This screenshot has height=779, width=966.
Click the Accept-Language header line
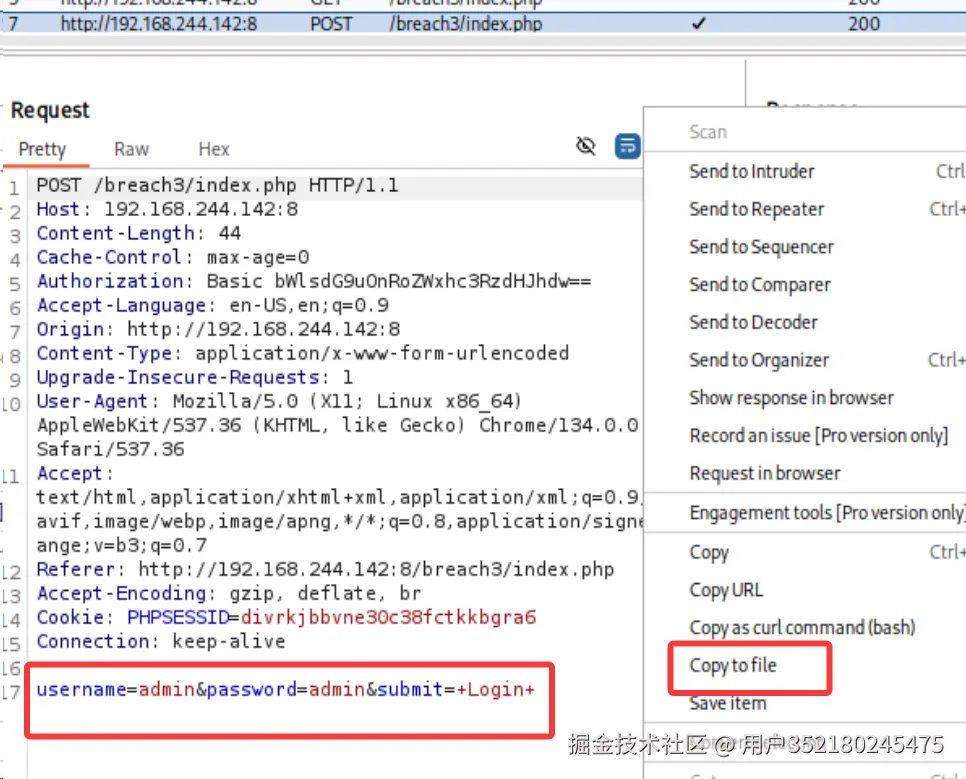(x=213, y=306)
